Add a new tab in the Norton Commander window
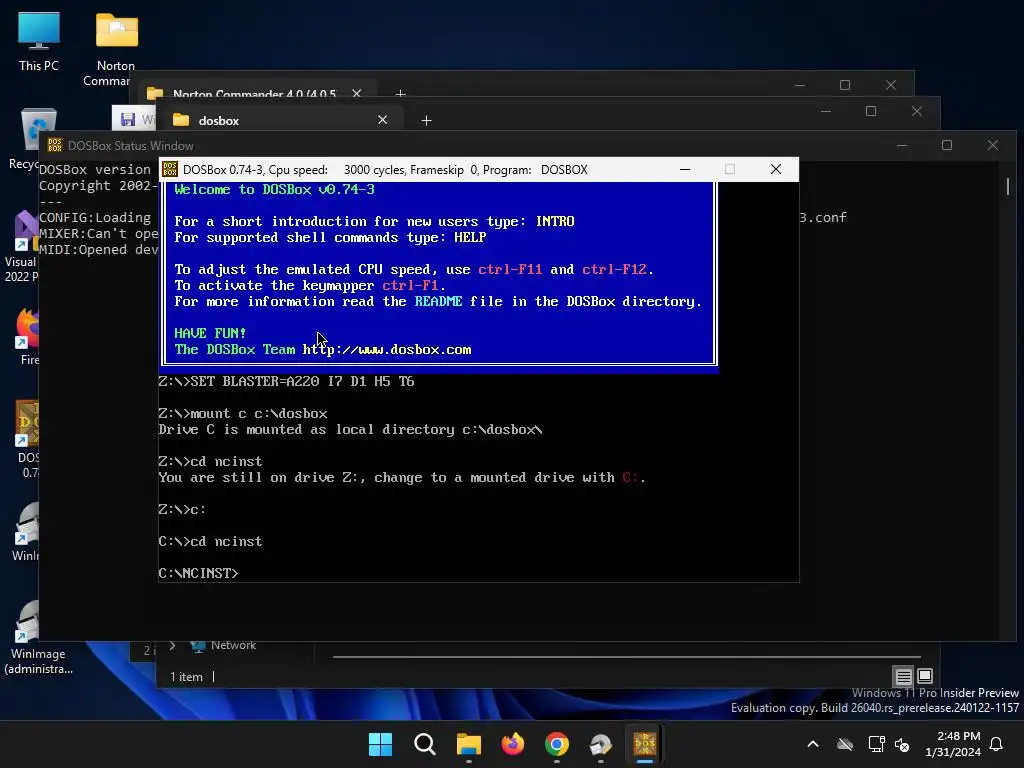The image size is (1024, 768). tap(400, 94)
